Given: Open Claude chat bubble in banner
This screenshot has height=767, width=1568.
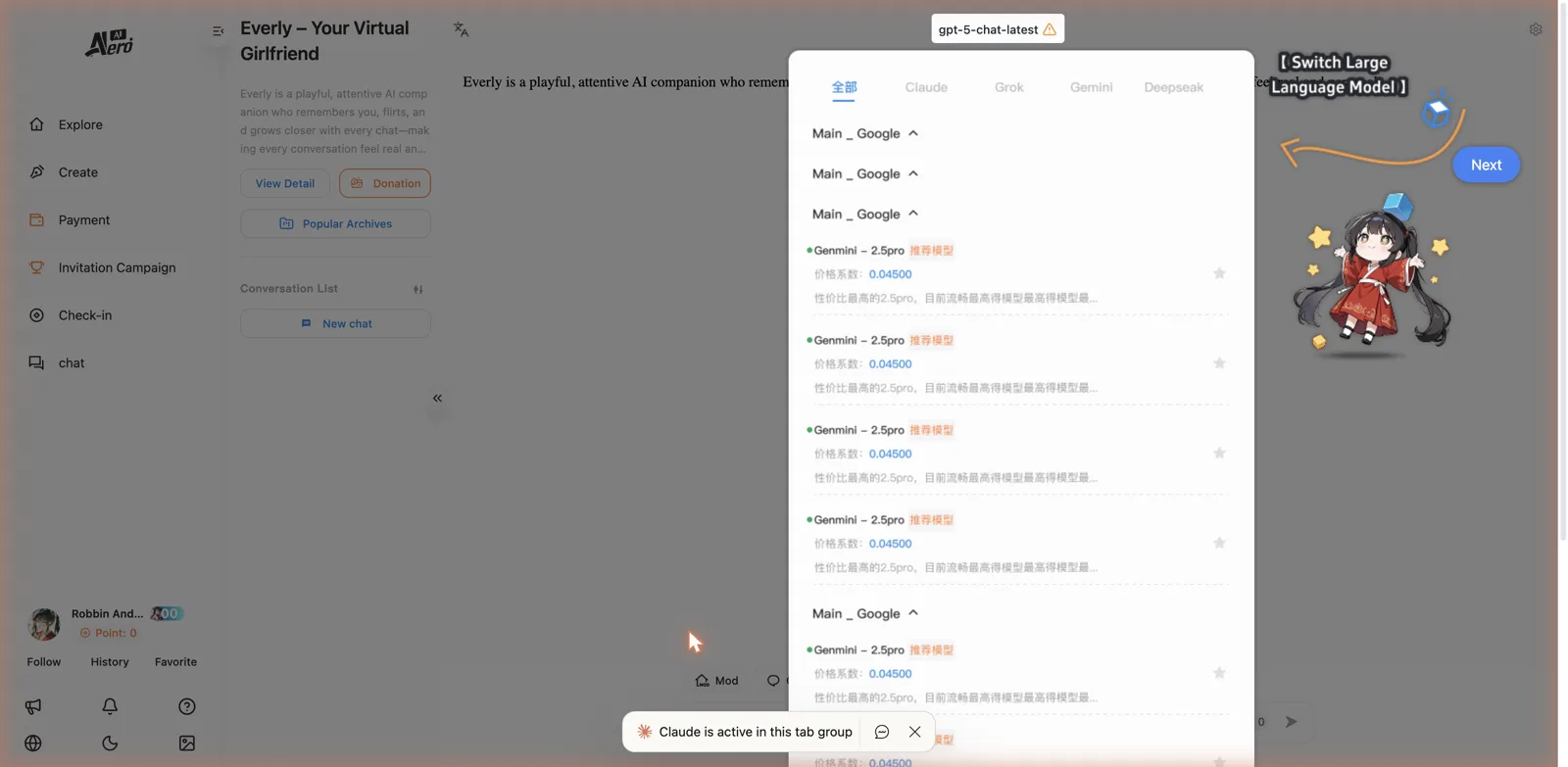Looking at the screenshot, I should [882, 732].
